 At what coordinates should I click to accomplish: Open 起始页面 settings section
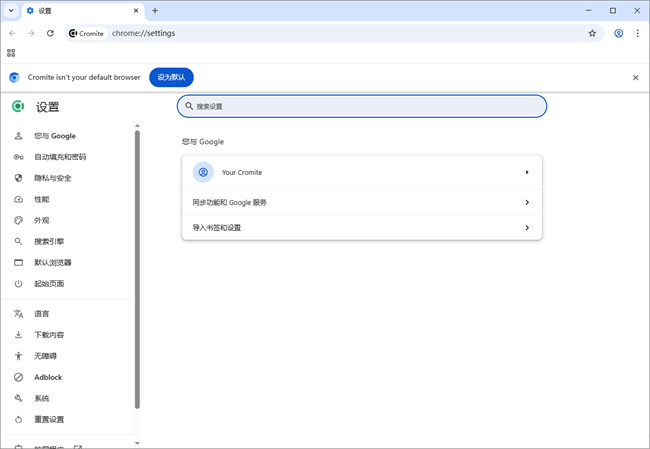[49, 284]
